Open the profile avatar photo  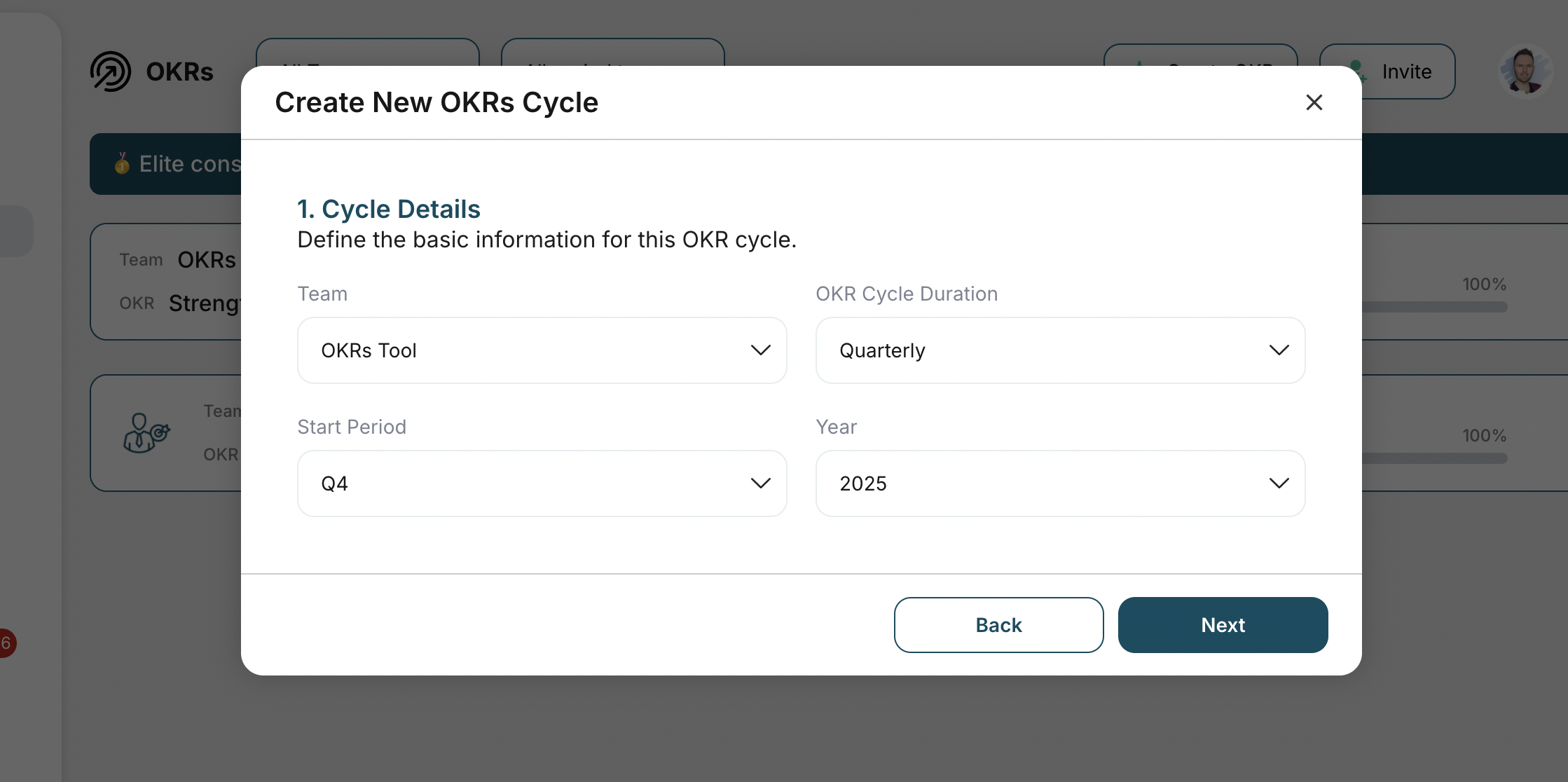(x=1526, y=71)
